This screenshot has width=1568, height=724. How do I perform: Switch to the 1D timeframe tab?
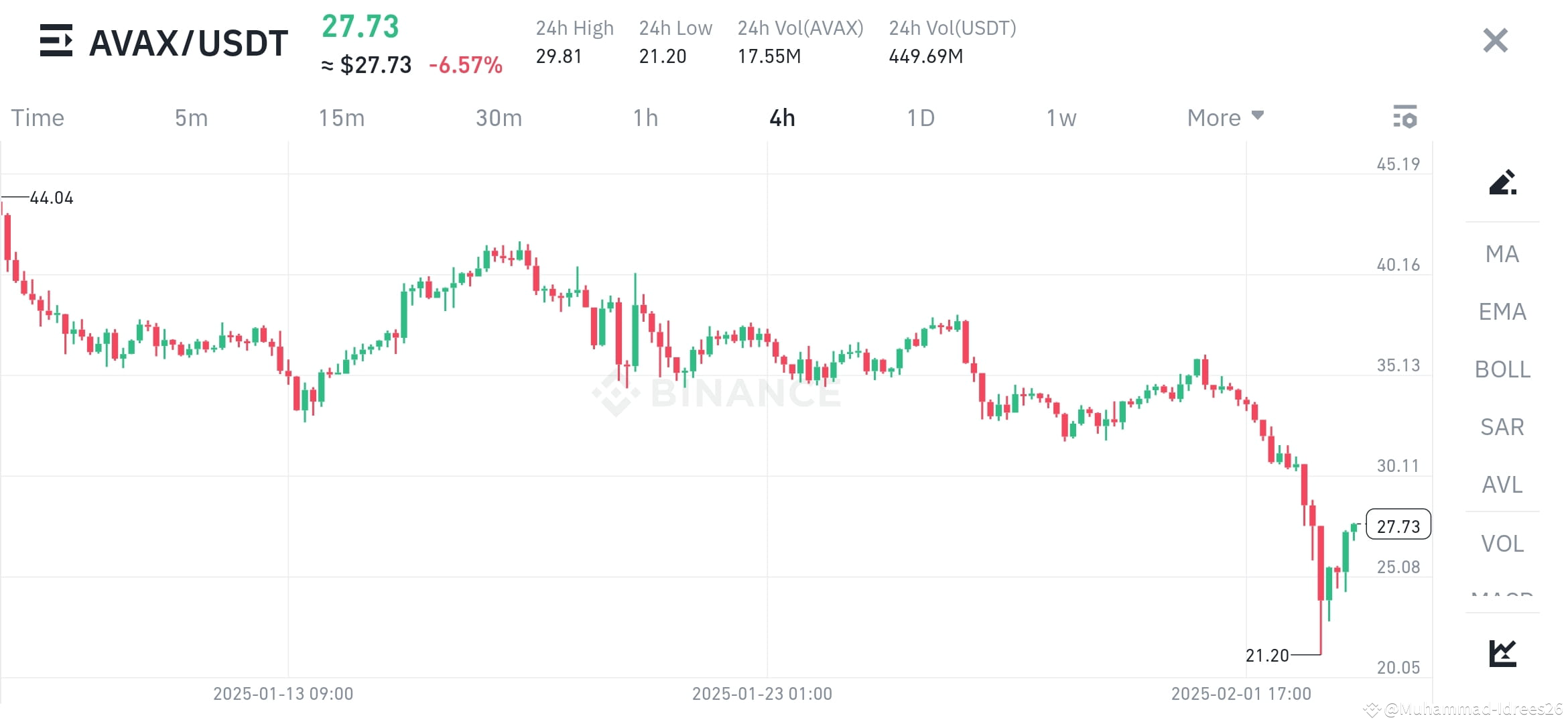(x=921, y=117)
